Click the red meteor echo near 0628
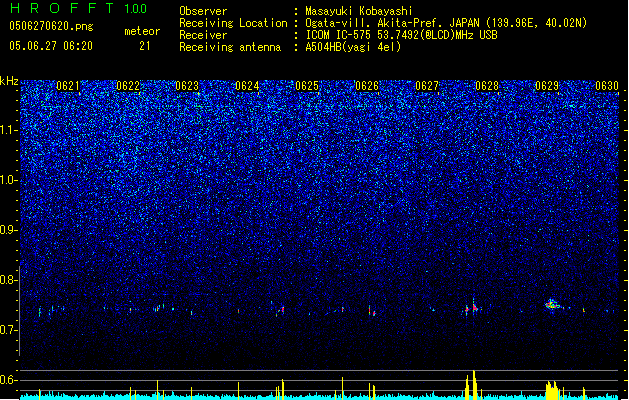This screenshot has height=400, width=629. point(475,308)
